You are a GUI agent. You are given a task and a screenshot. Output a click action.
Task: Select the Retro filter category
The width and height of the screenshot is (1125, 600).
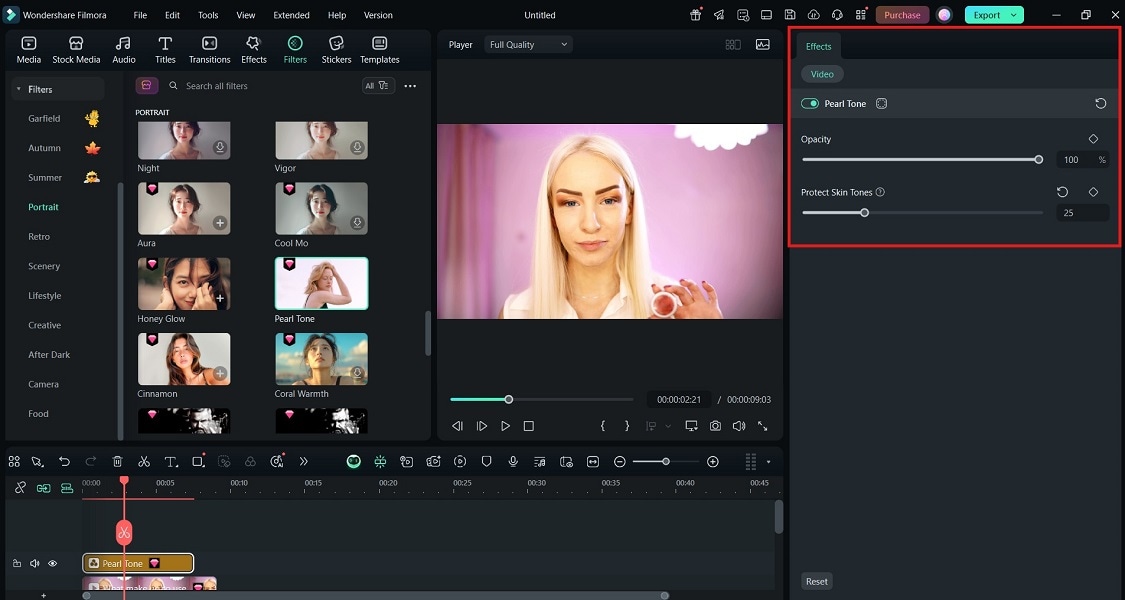point(39,236)
